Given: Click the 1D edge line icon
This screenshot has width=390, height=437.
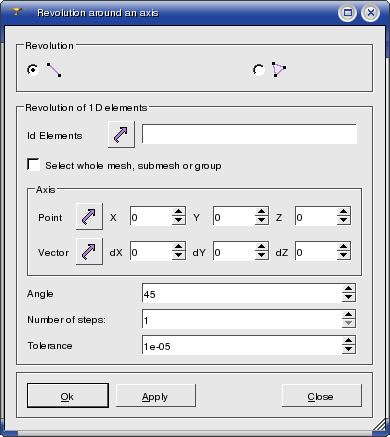Looking at the screenshot, I should [54, 70].
